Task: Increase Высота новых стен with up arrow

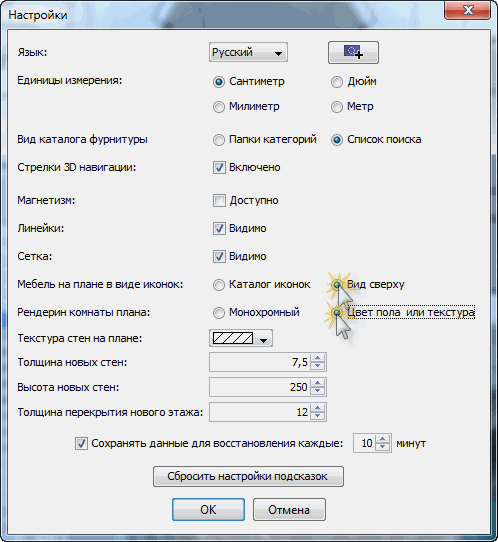Action: click(318, 383)
